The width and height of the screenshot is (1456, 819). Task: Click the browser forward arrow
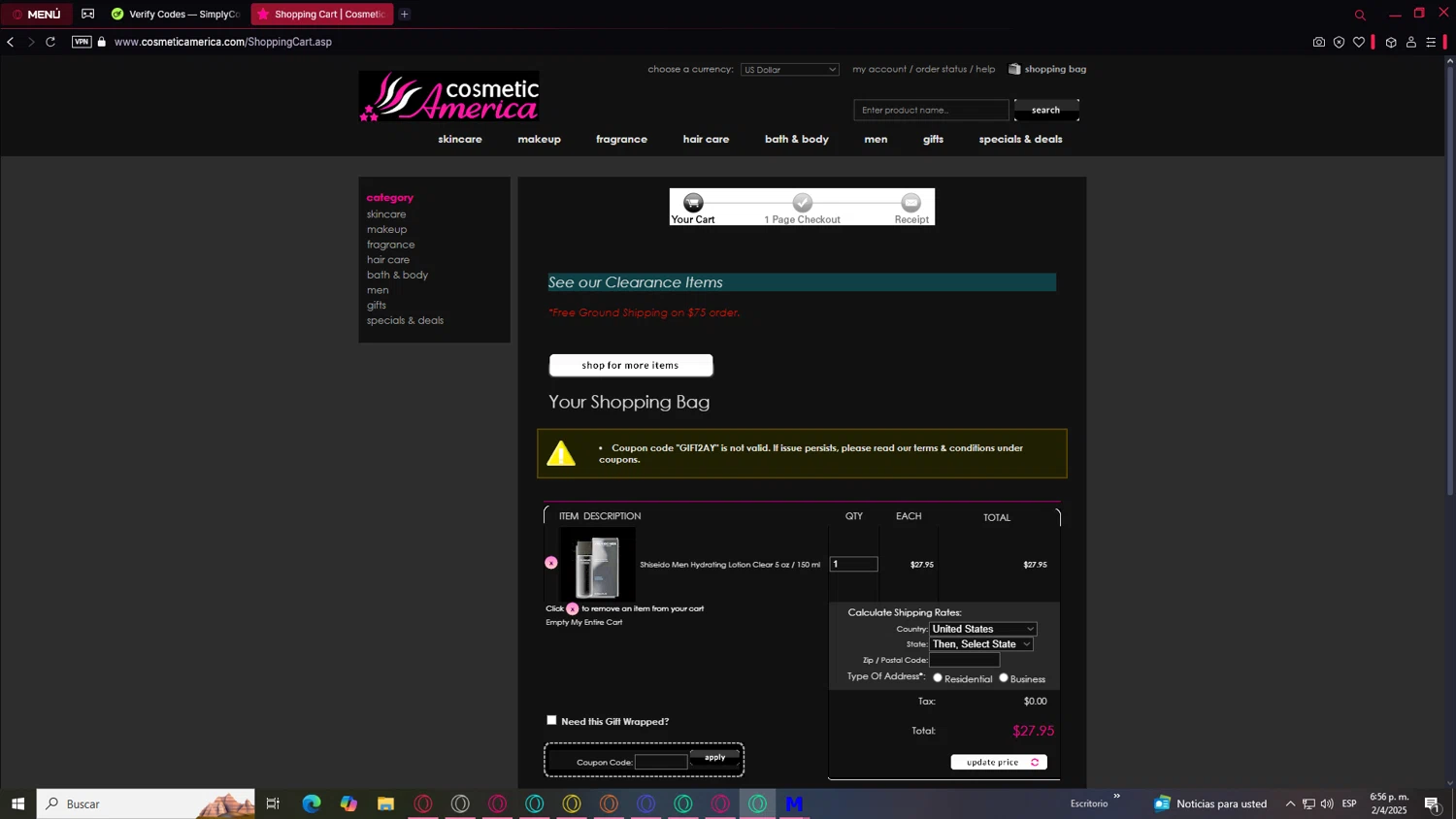pos(30,42)
